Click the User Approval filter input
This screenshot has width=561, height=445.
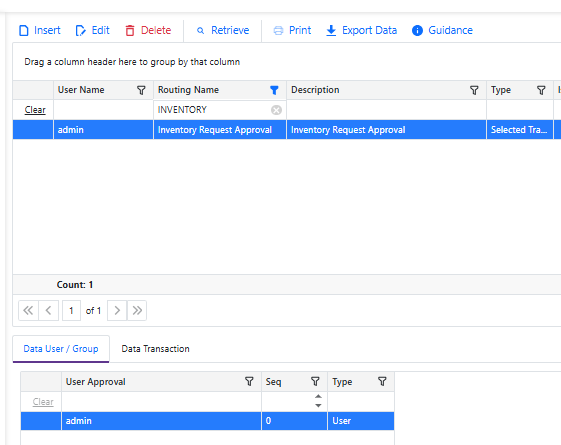(161, 402)
